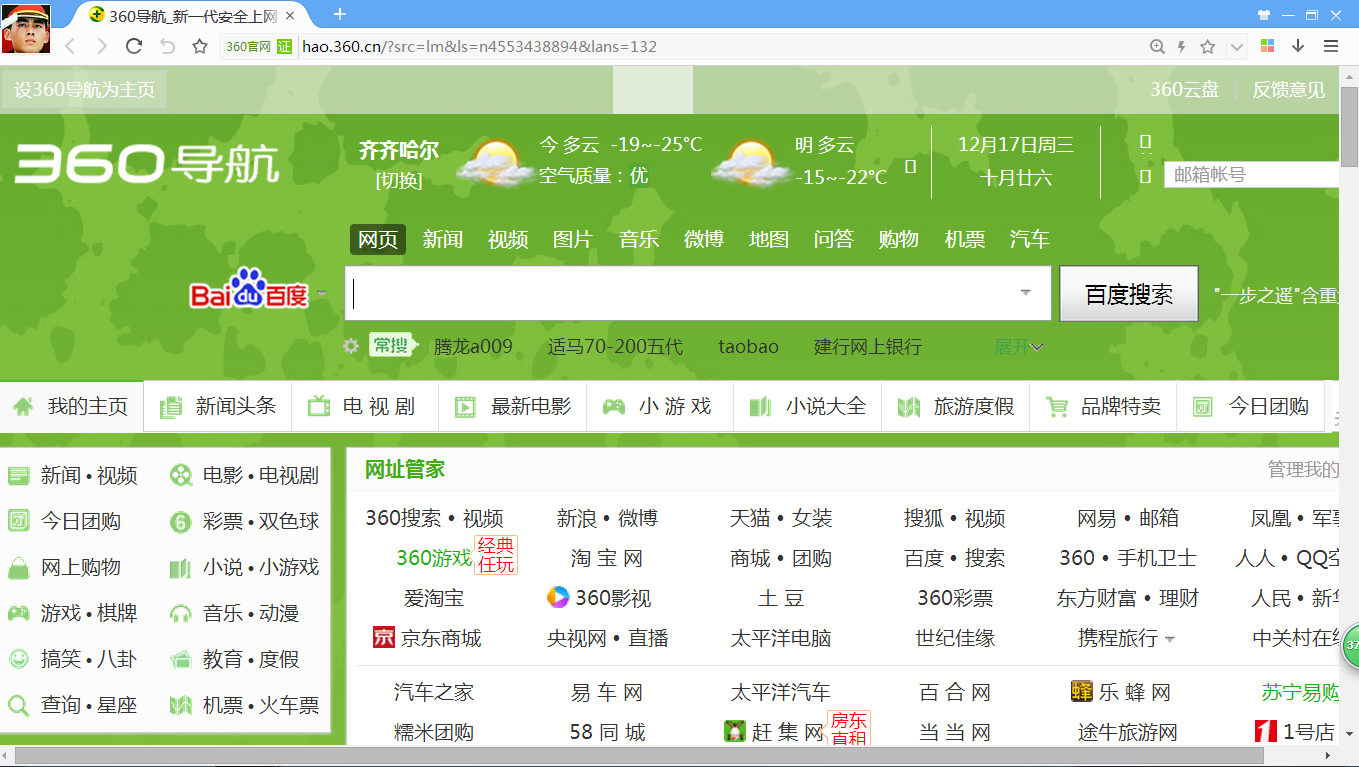
Task: Click the 音乐•动漫 headphones icon
Action: (181, 613)
